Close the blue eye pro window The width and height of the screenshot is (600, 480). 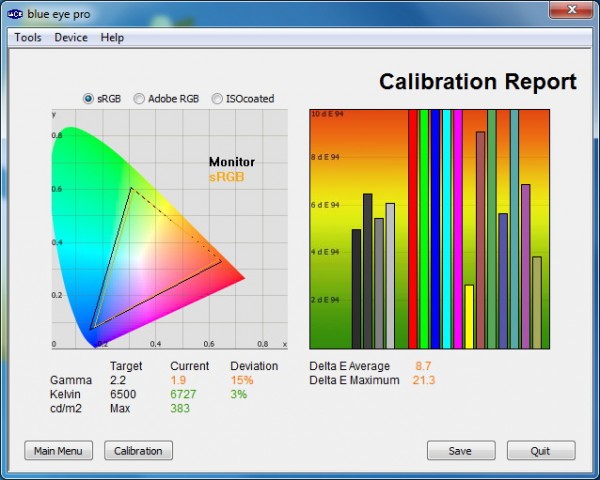(x=571, y=9)
